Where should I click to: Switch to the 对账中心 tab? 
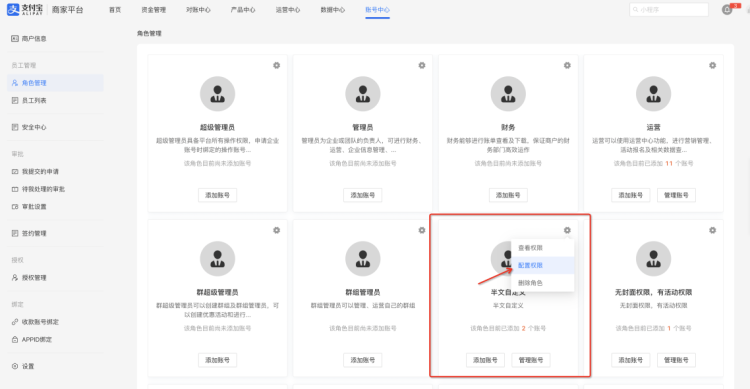click(198, 10)
